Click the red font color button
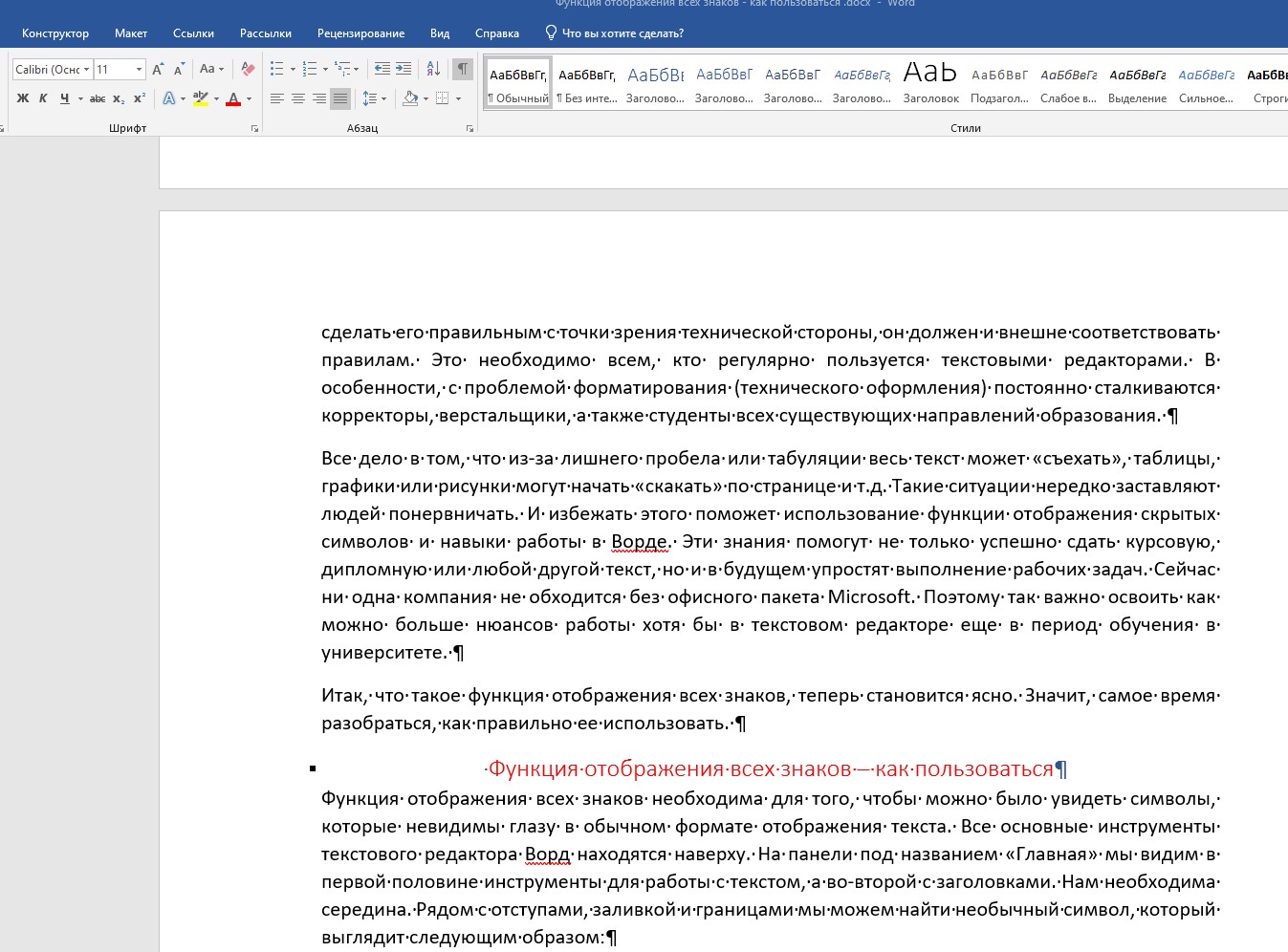This screenshot has height=952, width=1288. coord(233,98)
